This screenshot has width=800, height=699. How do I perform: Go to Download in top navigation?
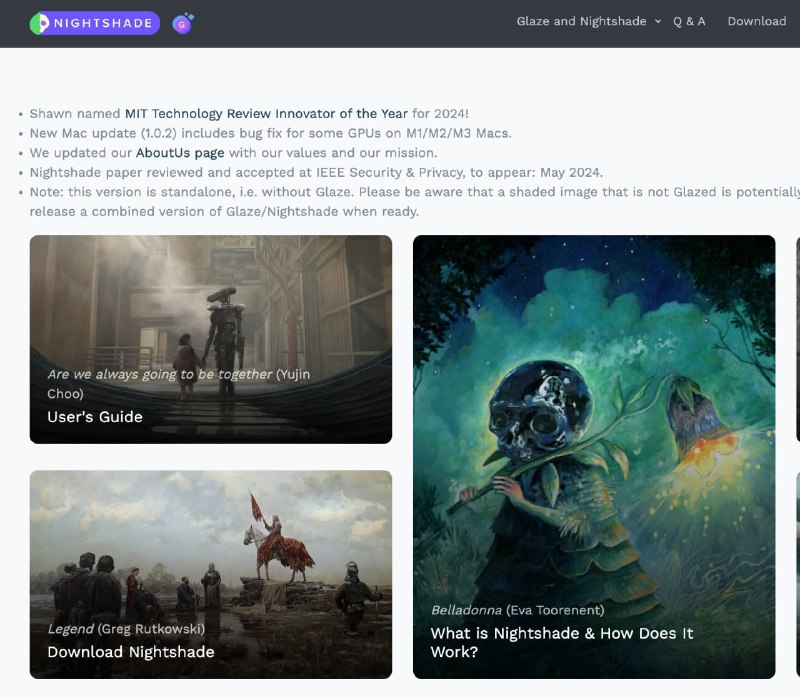(756, 21)
